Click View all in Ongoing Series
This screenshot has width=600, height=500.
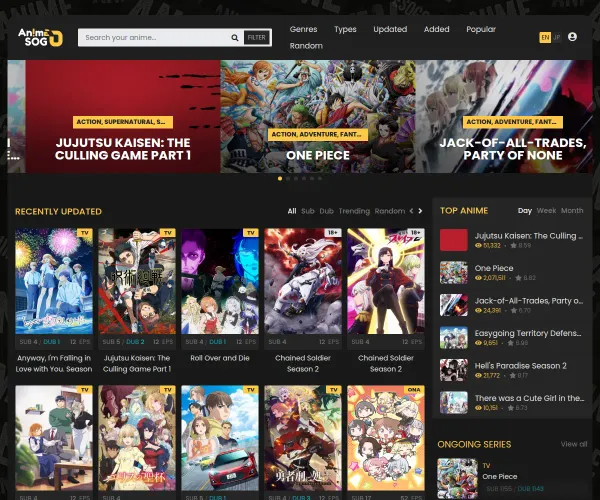tap(574, 444)
